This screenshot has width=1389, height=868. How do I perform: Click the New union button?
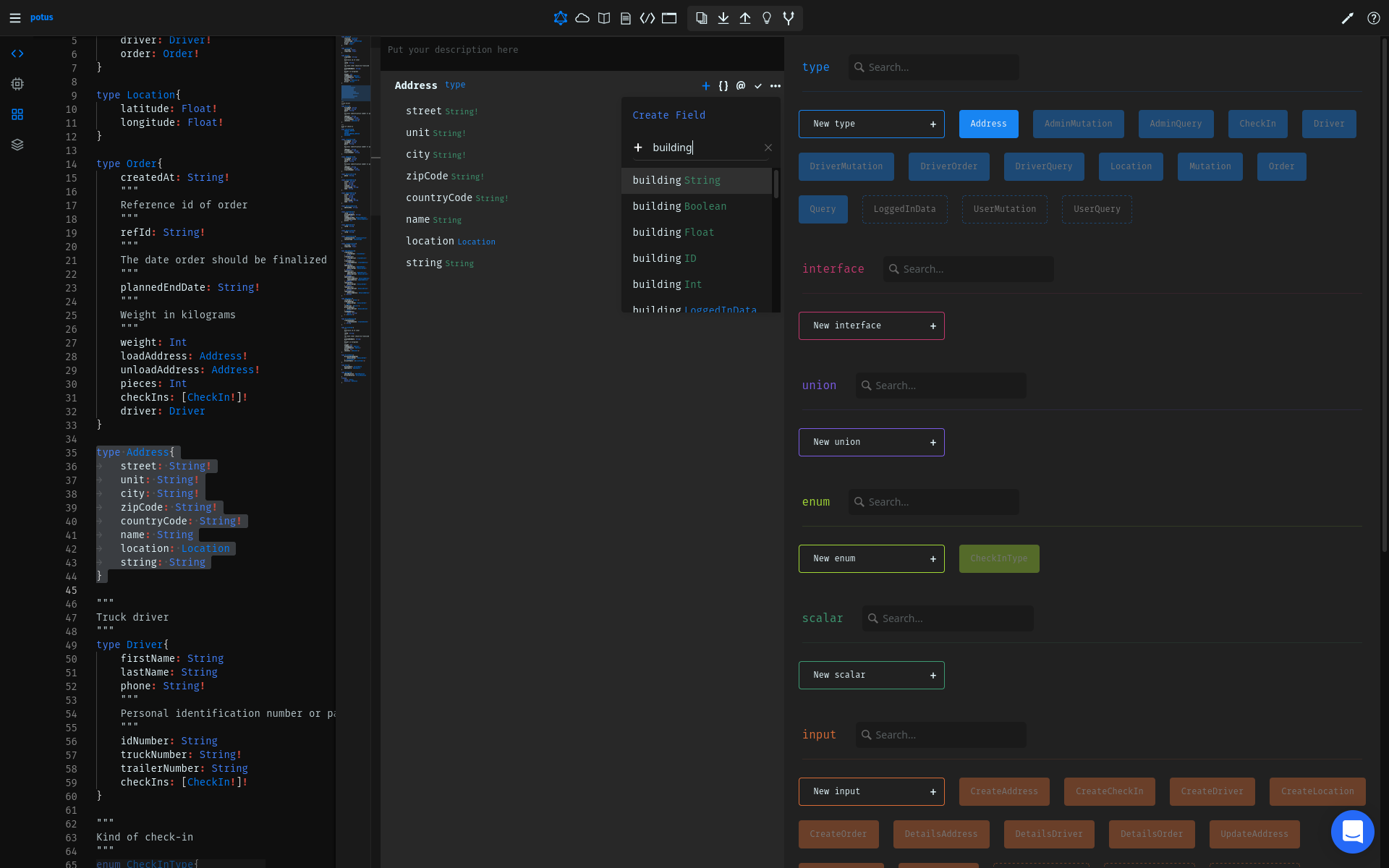(x=871, y=442)
